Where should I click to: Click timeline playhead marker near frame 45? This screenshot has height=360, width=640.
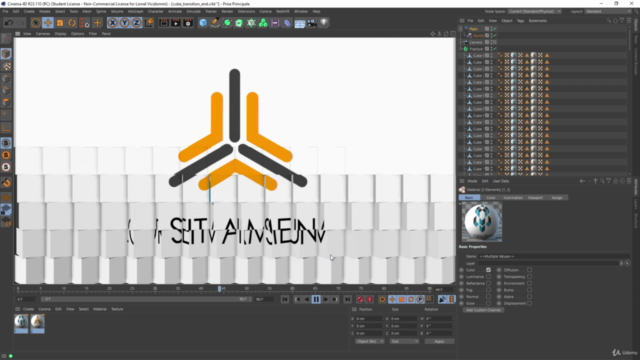pos(219,289)
